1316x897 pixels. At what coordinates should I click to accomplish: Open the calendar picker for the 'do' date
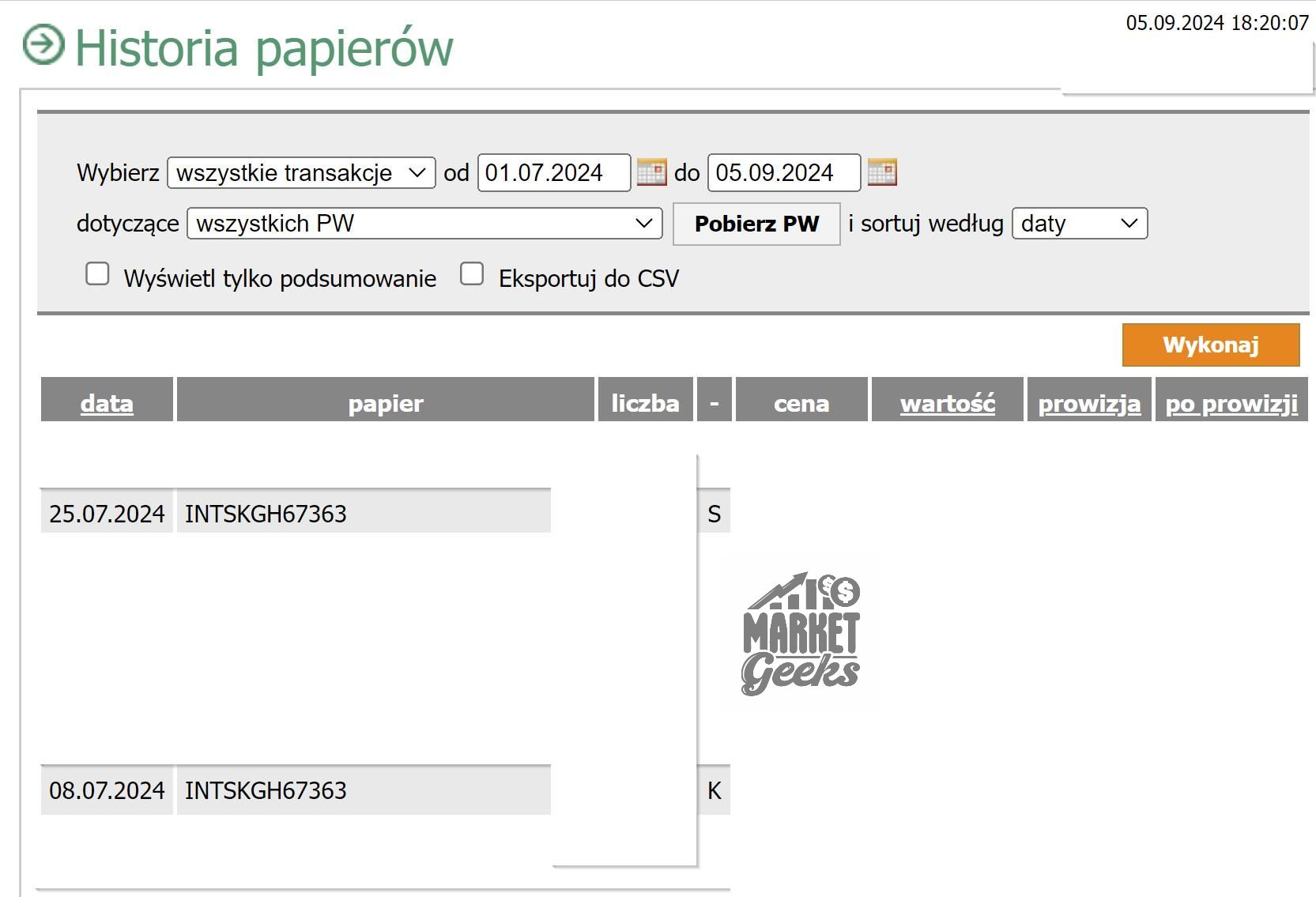click(x=881, y=172)
